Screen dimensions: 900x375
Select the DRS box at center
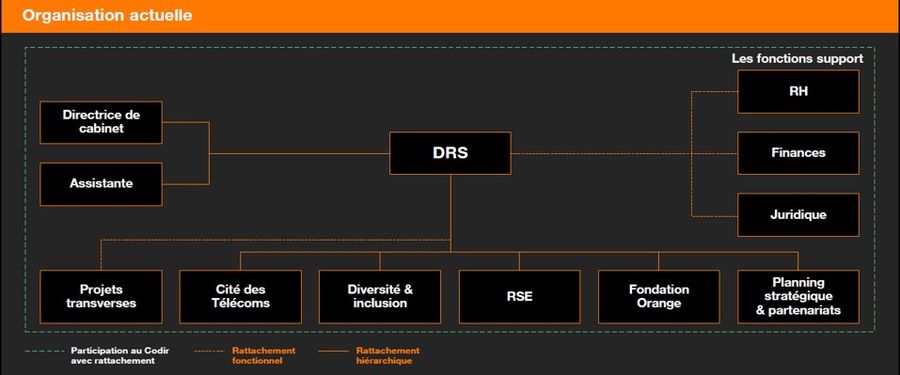[x=450, y=153]
